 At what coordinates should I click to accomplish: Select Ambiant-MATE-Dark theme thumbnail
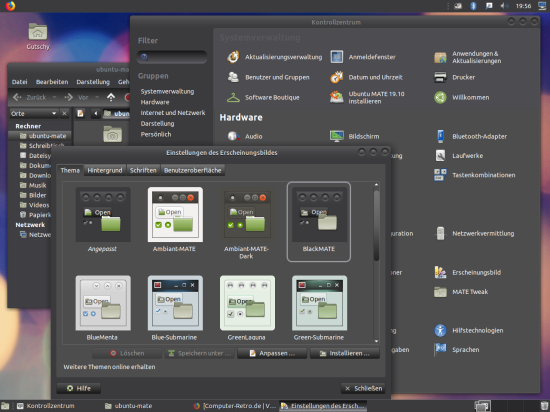247,214
